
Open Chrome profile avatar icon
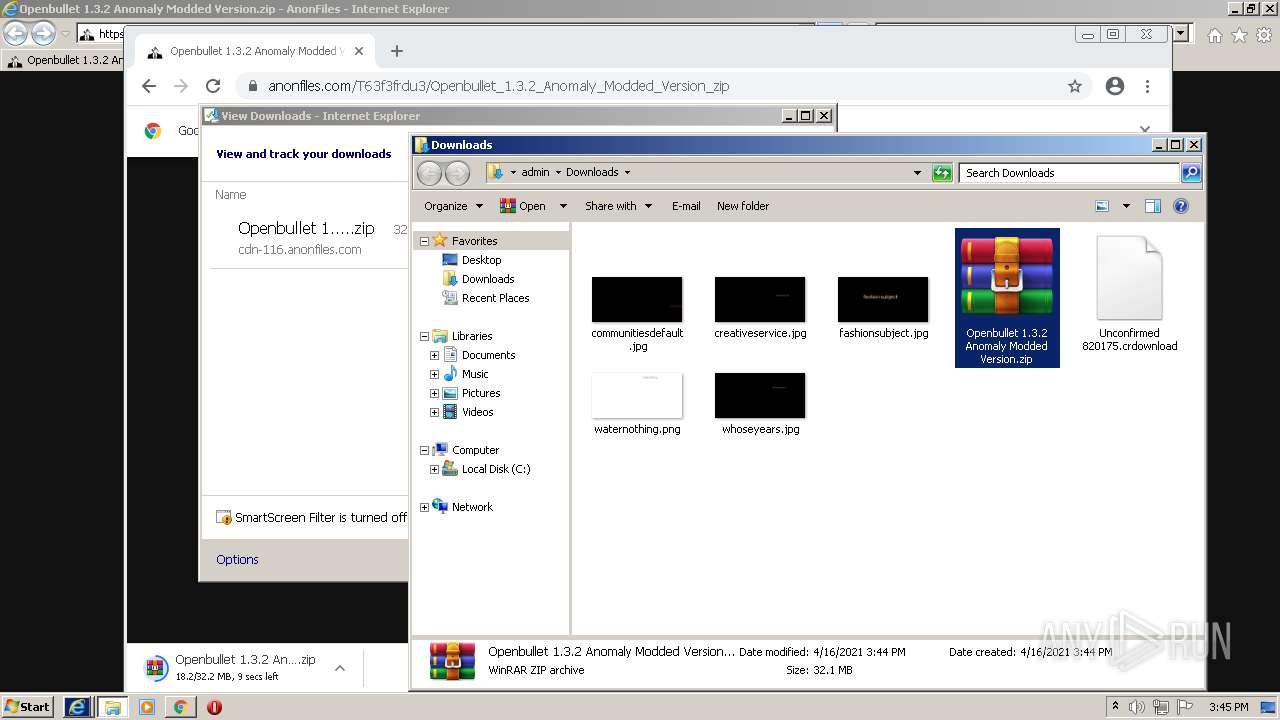pyautogui.click(x=1115, y=86)
